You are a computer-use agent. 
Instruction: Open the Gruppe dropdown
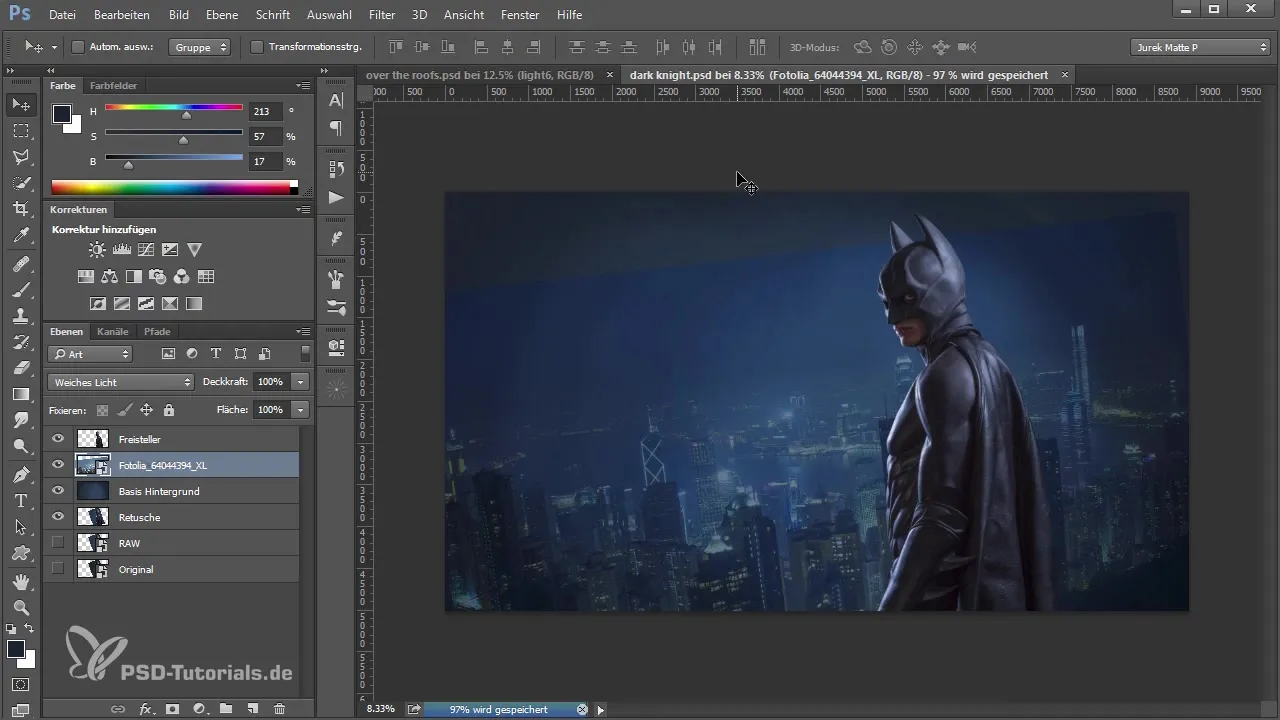(x=200, y=47)
